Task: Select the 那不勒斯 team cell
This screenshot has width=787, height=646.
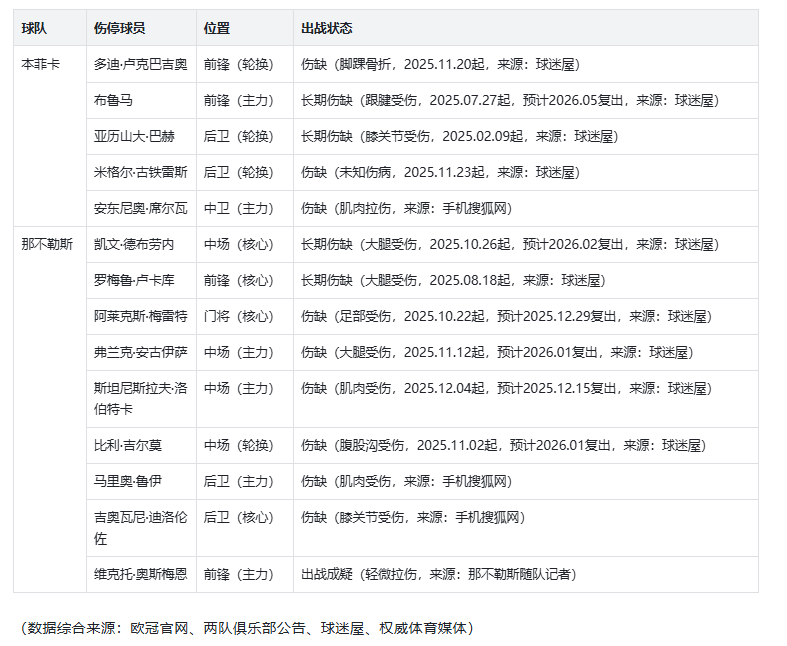Action: (x=47, y=244)
